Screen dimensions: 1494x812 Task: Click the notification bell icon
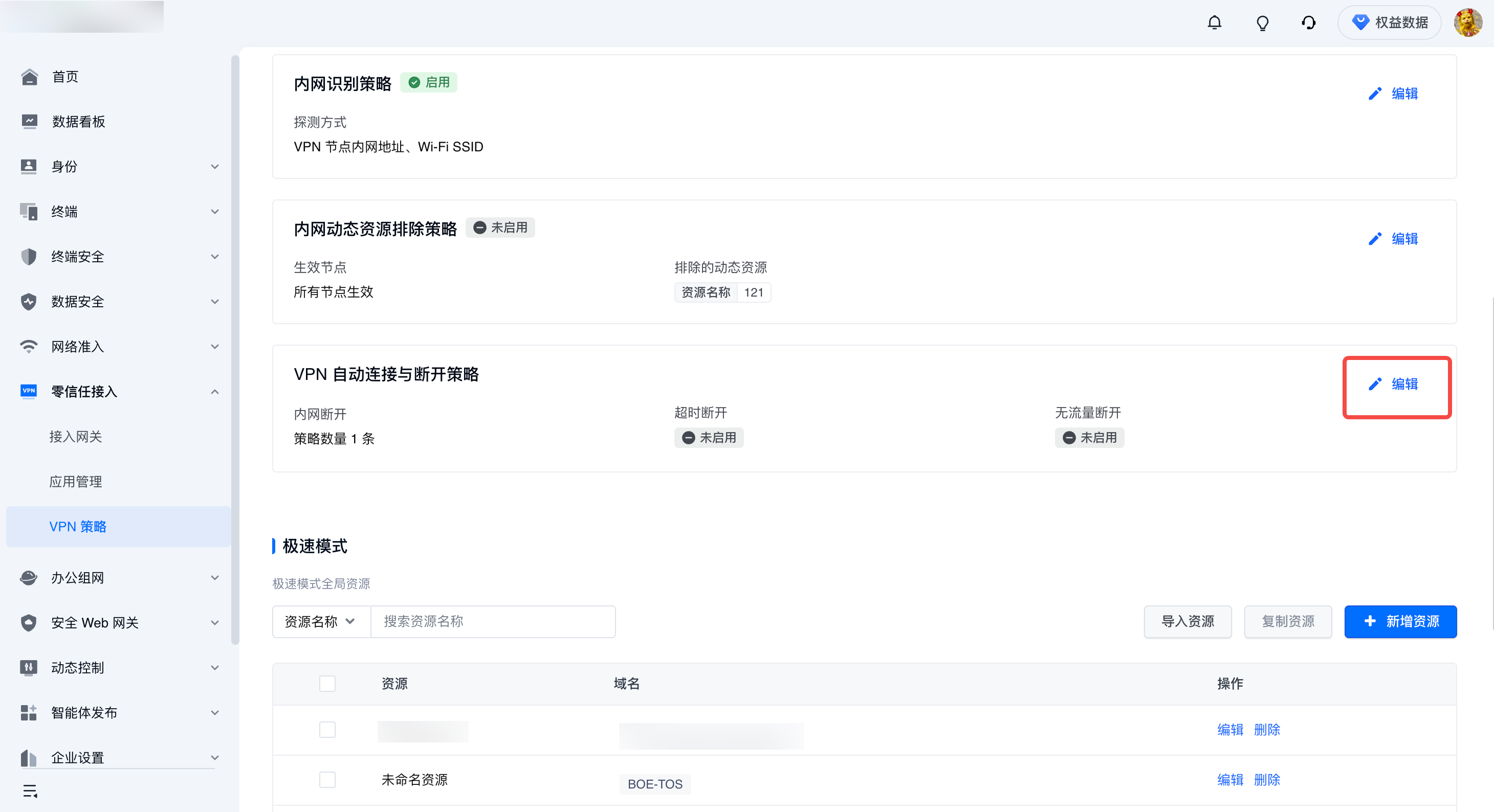click(1215, 22)
